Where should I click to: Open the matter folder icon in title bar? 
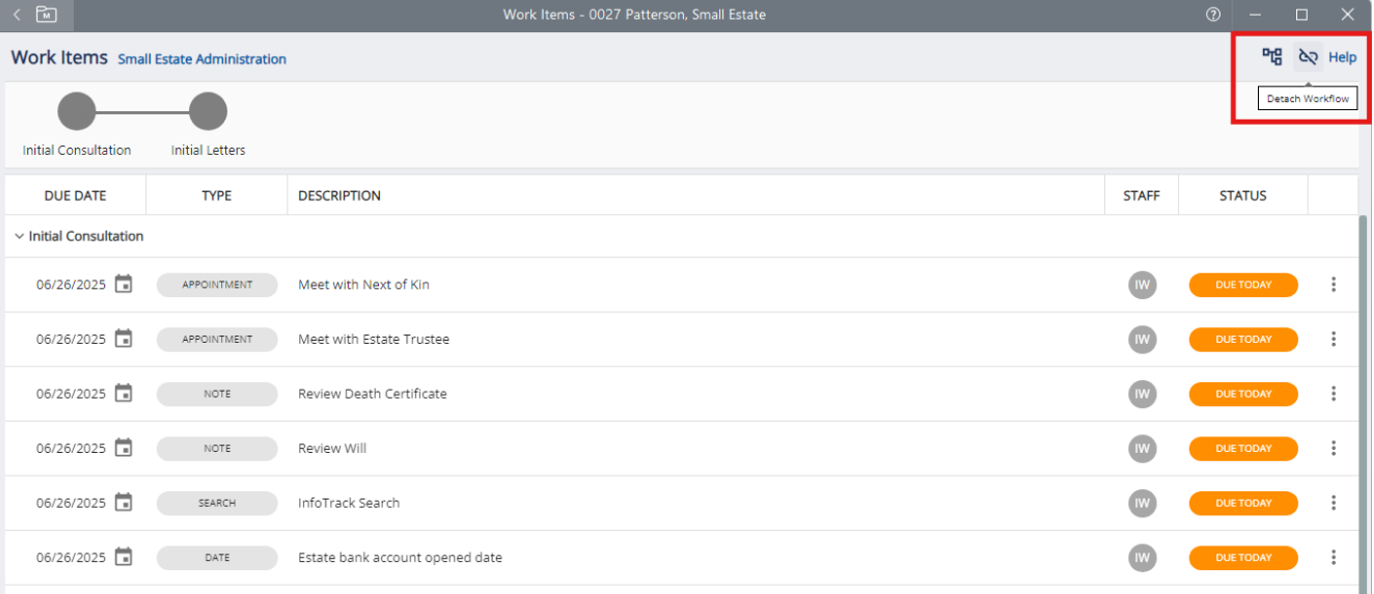tap(46, 15)
